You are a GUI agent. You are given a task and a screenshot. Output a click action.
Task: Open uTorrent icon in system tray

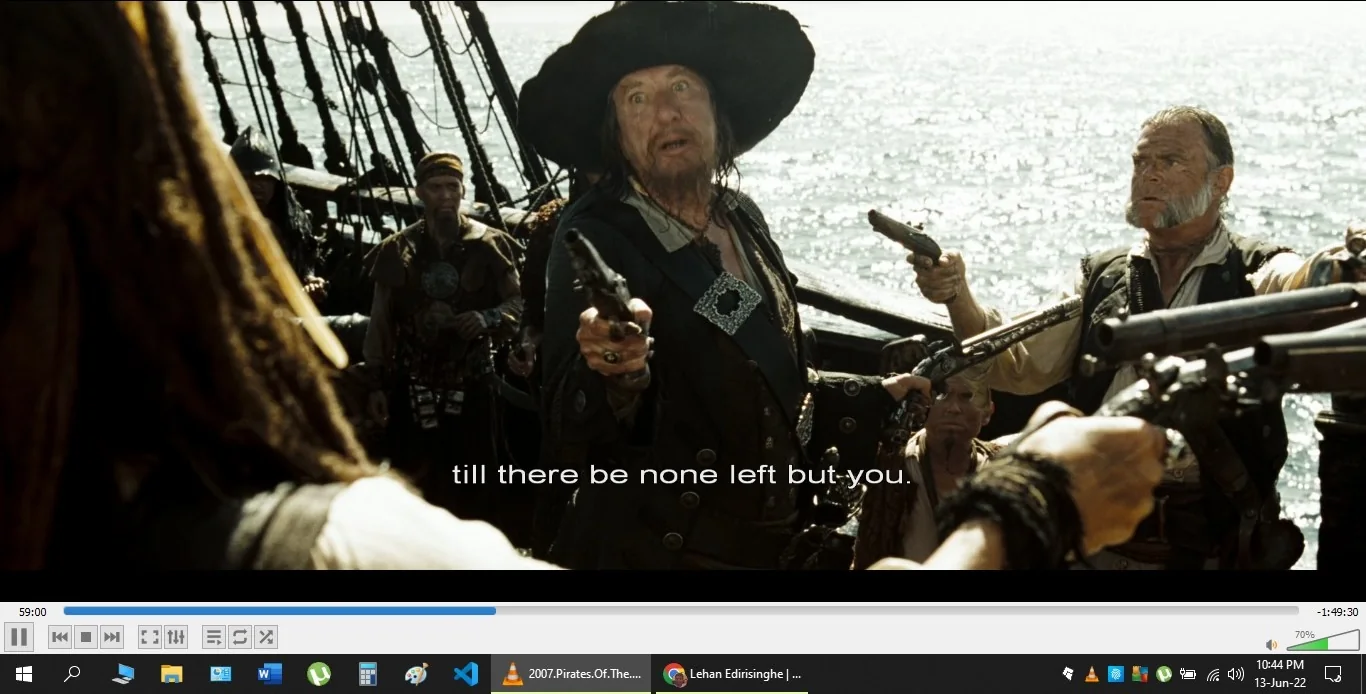click(1164, 674)
